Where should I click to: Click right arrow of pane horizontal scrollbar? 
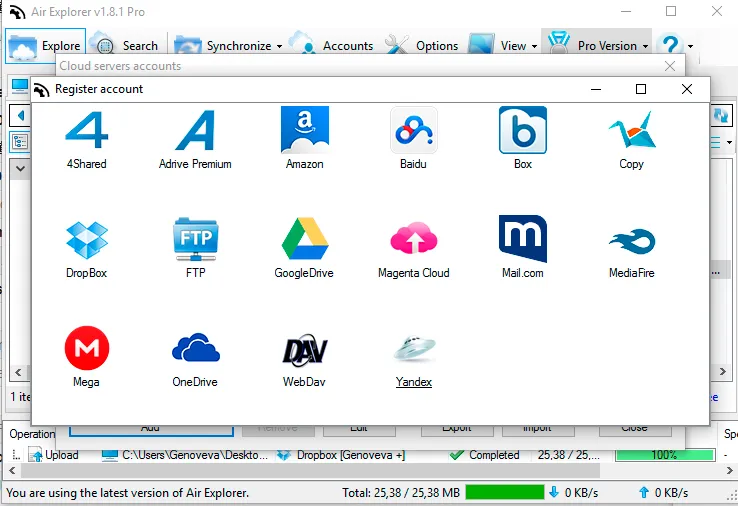pyautogui.click(x=722, y=371)
